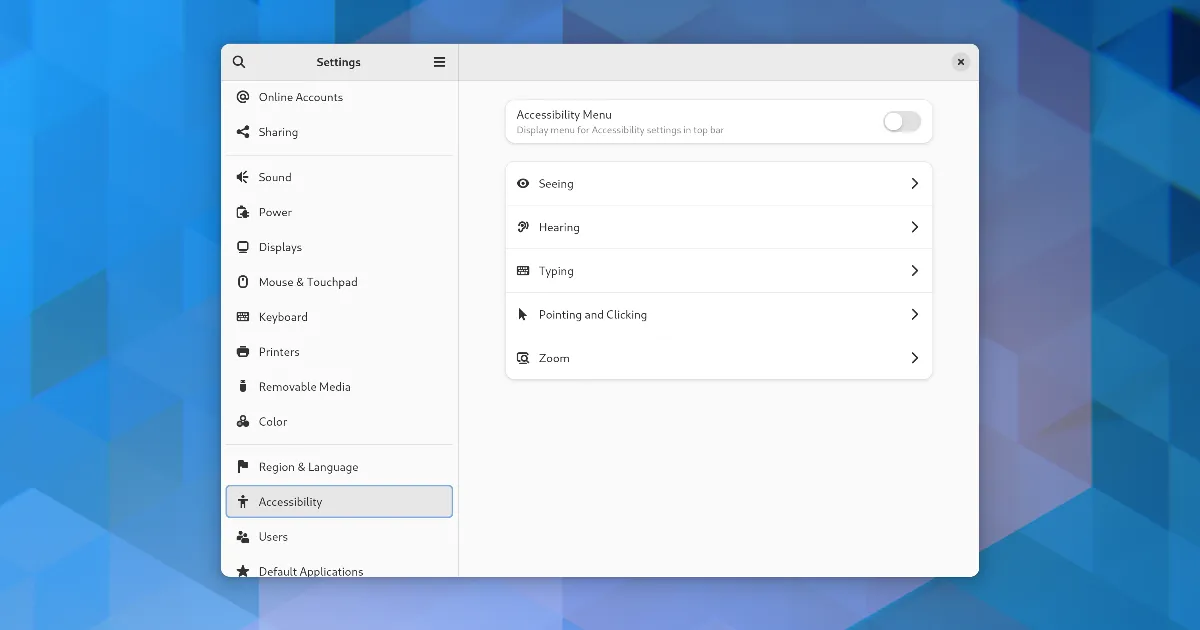
Task: Open the hamburger menu in the Settings header
Action: [439, 62]
